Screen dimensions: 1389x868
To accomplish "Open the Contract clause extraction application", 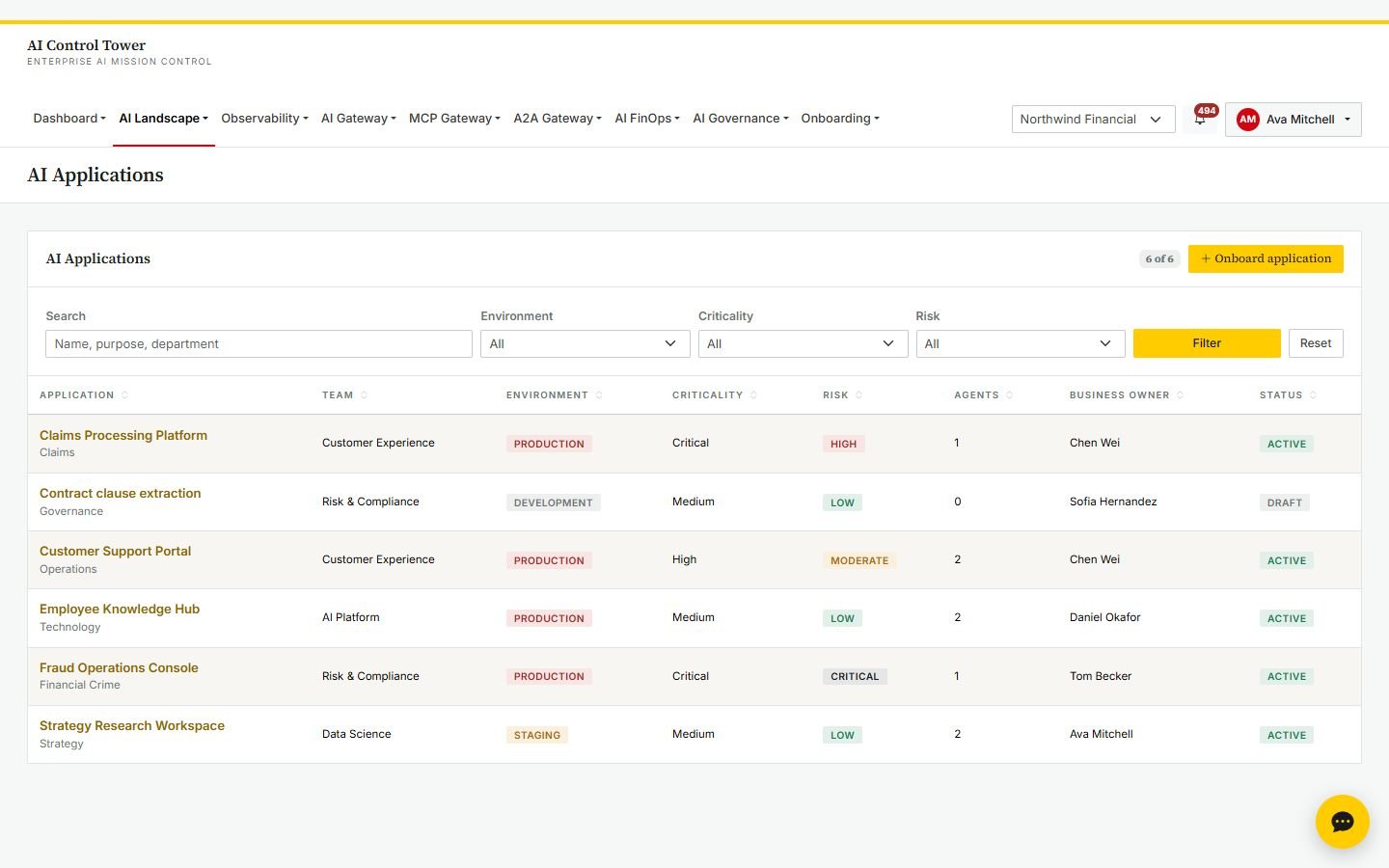I will coord(121,494).
